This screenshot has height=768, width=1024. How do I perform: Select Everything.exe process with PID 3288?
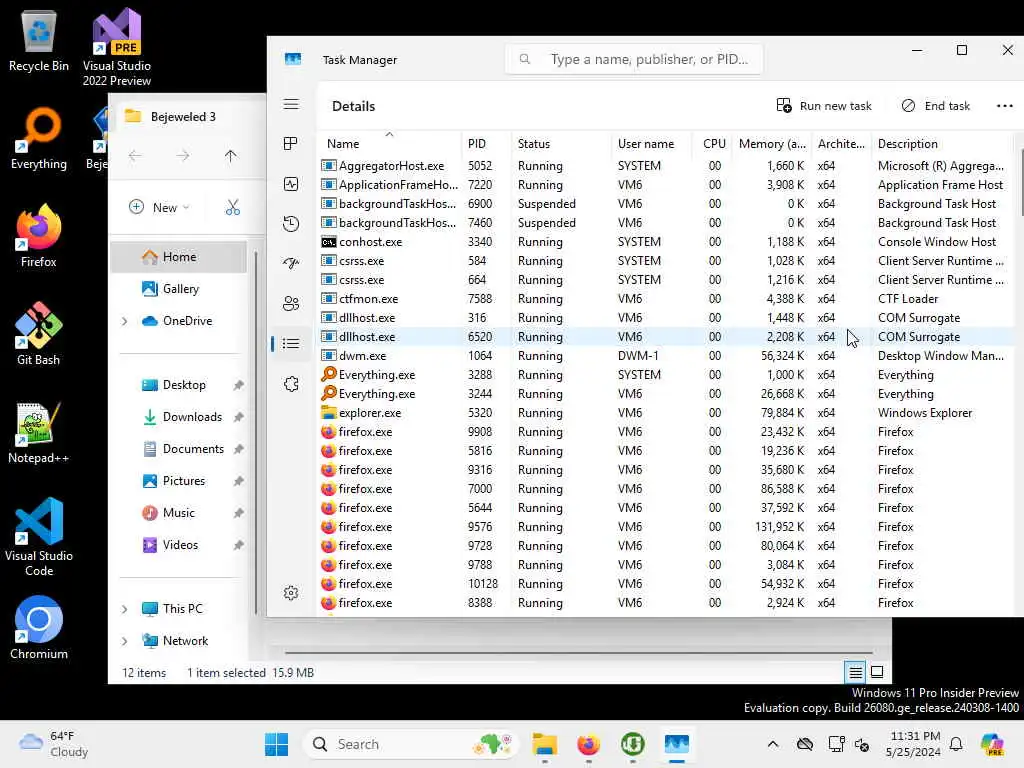coord(666,375)
